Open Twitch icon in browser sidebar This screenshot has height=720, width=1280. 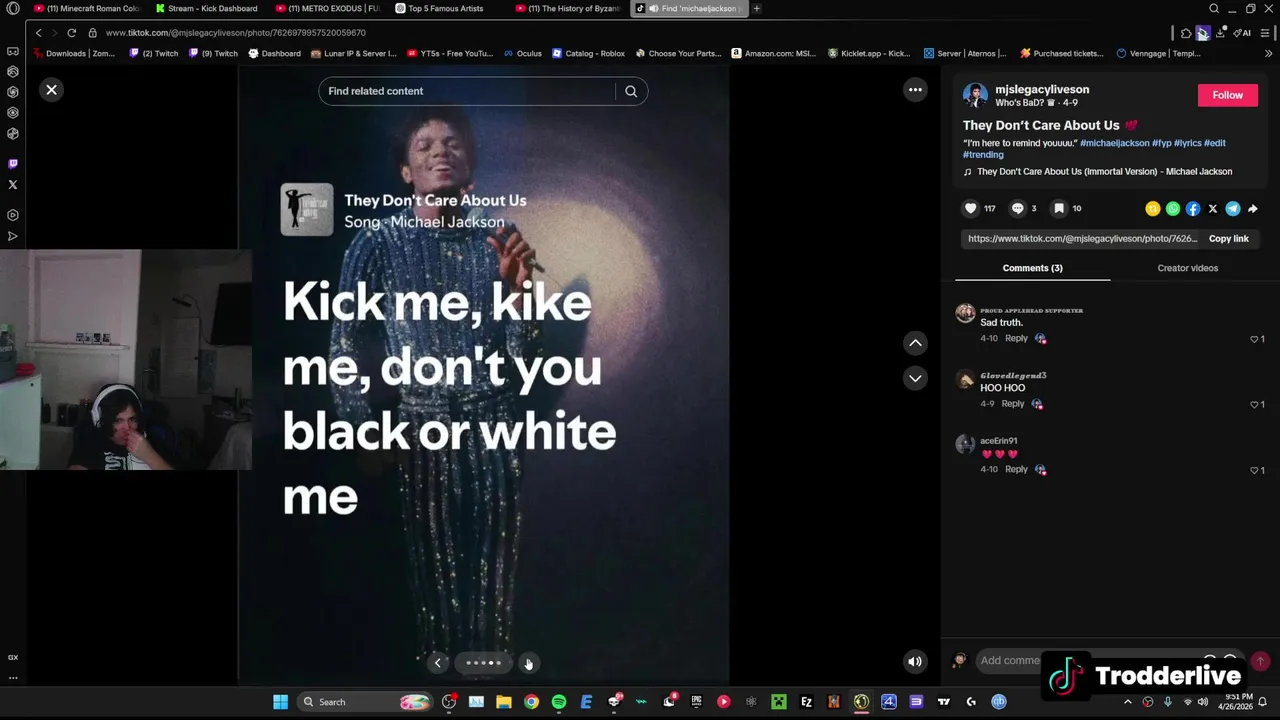[12, 164]
